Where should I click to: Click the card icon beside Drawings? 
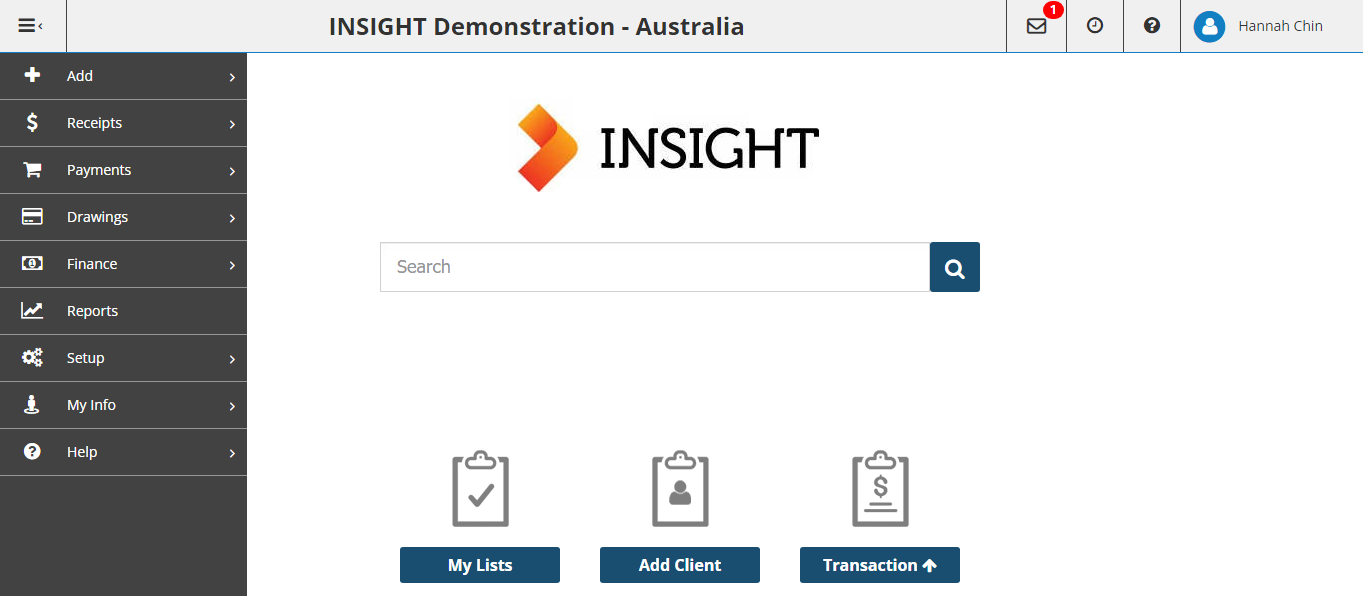[x=32, y=216]
